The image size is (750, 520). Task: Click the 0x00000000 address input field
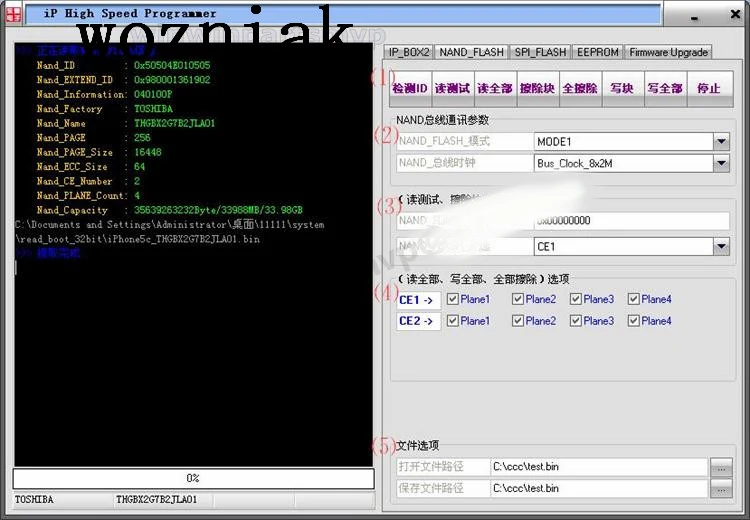click(x=631, y=221)
